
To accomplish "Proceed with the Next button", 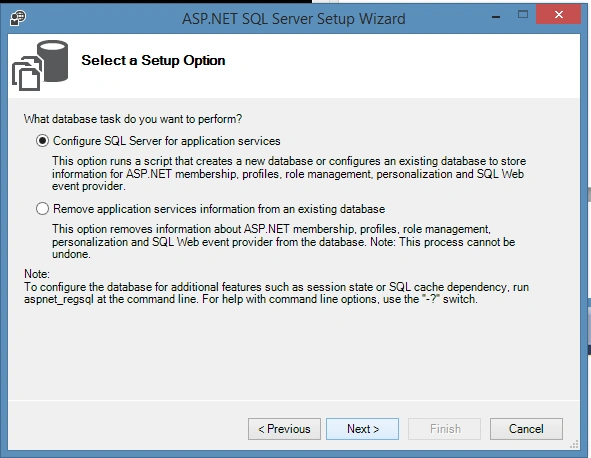I will 363,429.
